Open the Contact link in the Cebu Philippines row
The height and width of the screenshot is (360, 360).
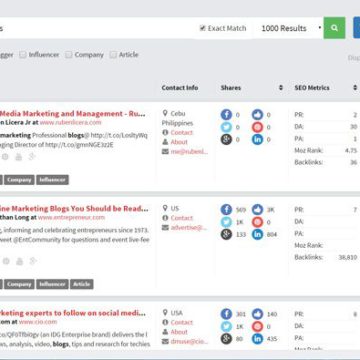[182, 132]
